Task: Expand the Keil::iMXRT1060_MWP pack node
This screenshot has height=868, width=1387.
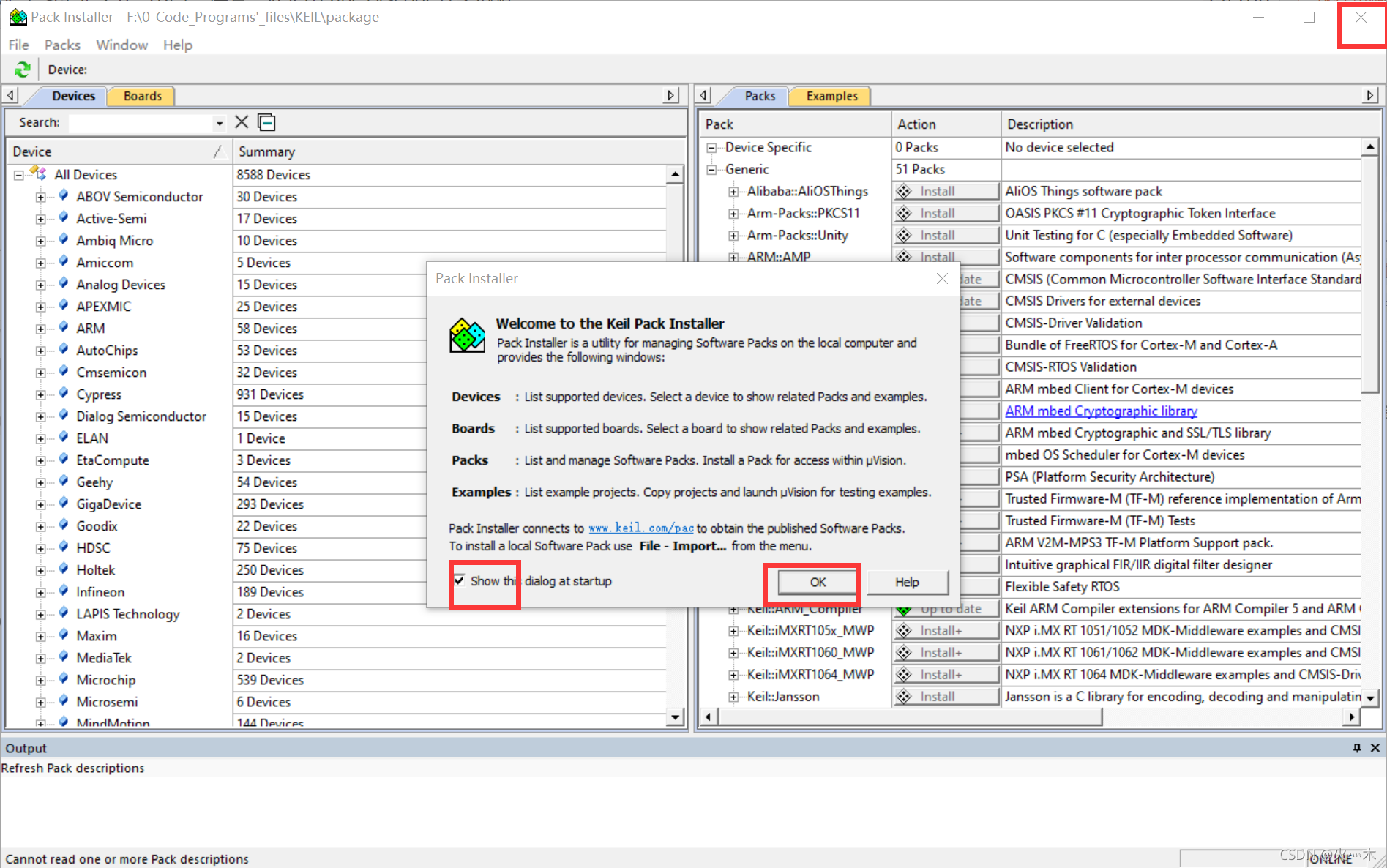Action: [733, 653]
